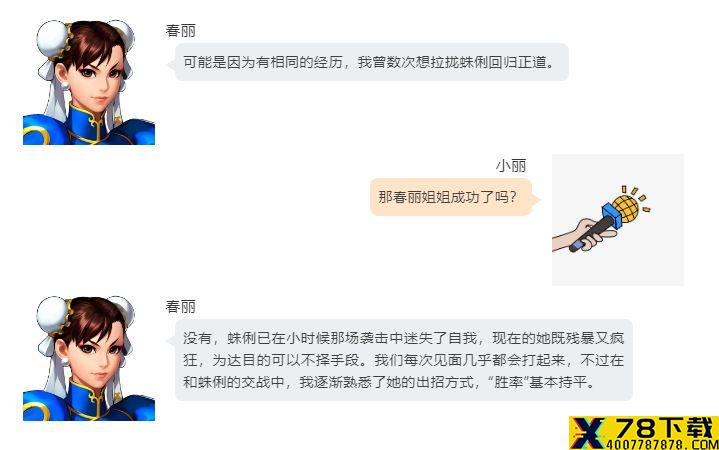Select the message starting 可能是因为有相同的经历

[x=372, y=62]
